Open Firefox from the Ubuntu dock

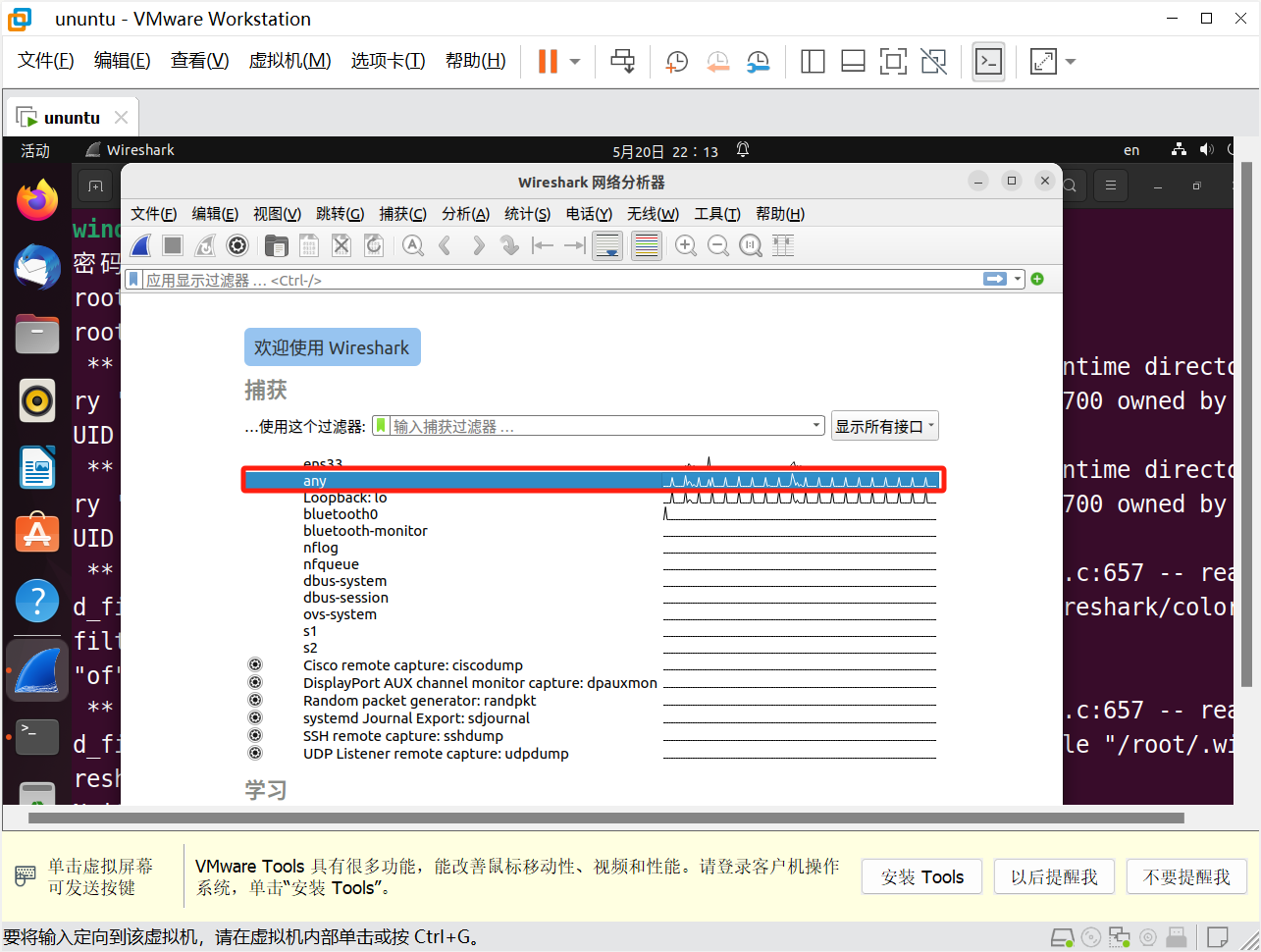point(37,200)
